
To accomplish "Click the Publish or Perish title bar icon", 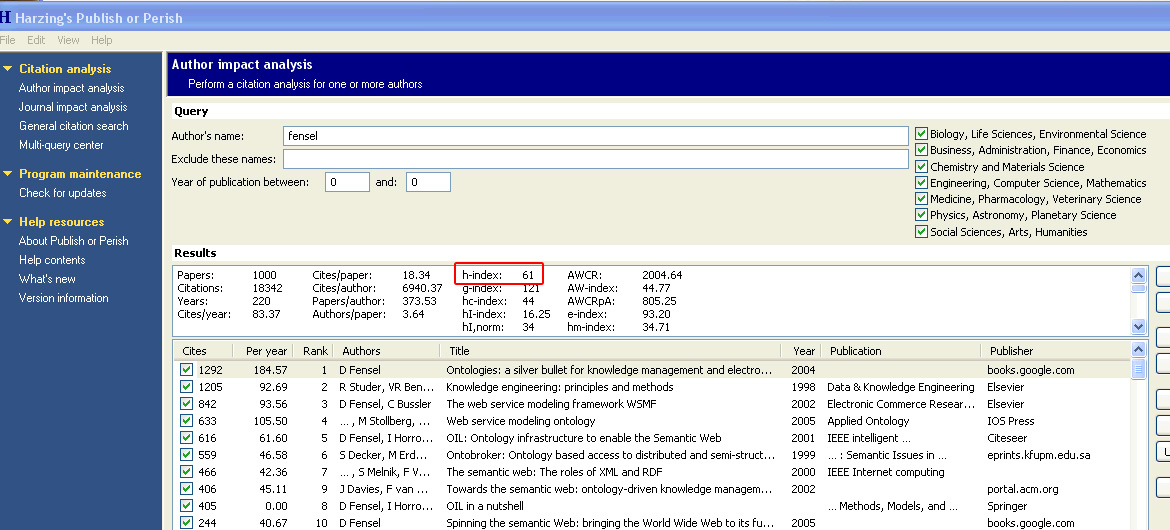I will point(5,18).
